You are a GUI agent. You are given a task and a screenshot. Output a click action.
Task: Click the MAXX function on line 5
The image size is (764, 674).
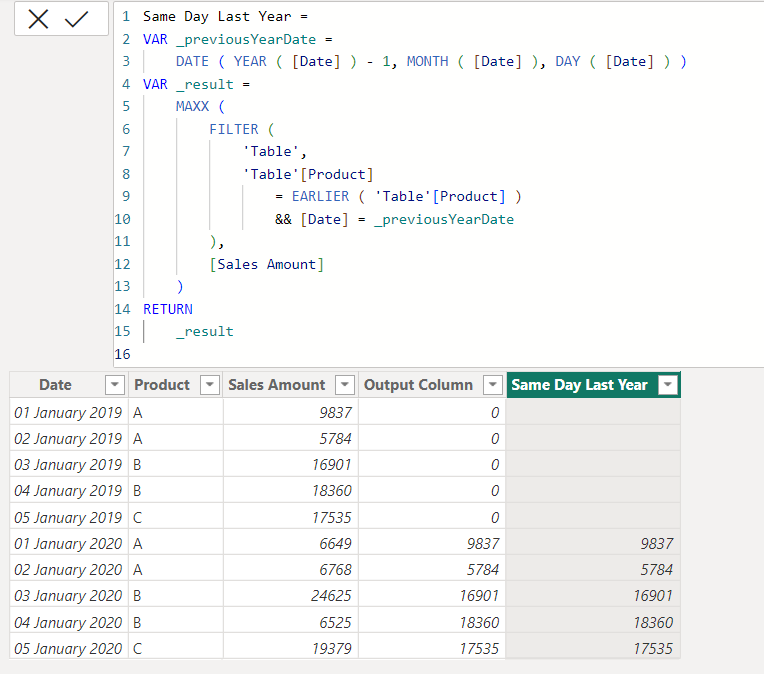click(x=192, y=106)
